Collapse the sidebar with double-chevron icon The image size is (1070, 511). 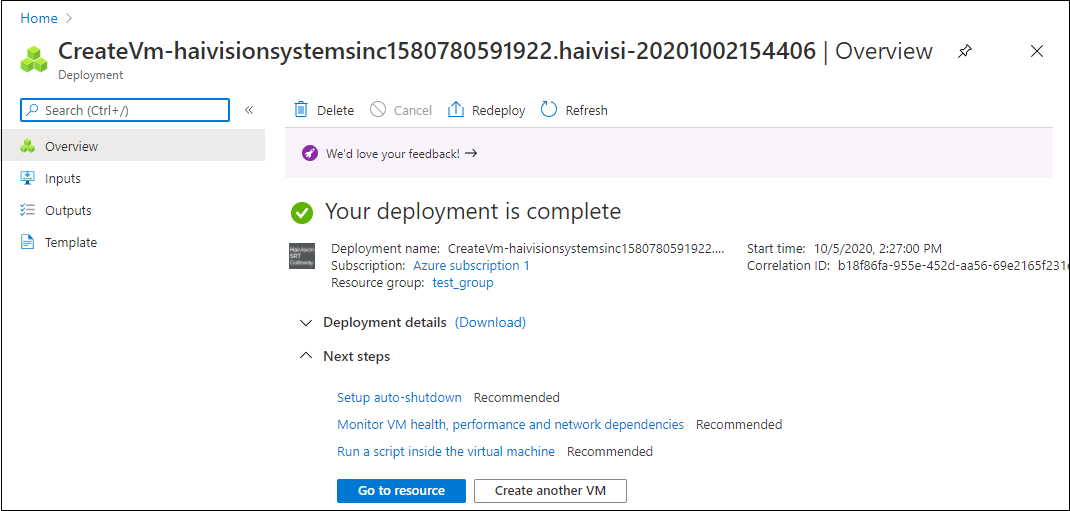[x=249, y=110]
